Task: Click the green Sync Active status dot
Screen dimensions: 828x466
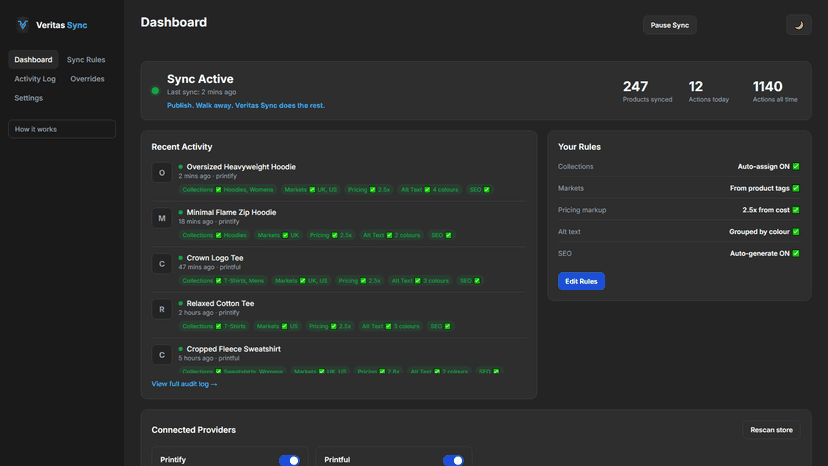Action: (155, 91)
